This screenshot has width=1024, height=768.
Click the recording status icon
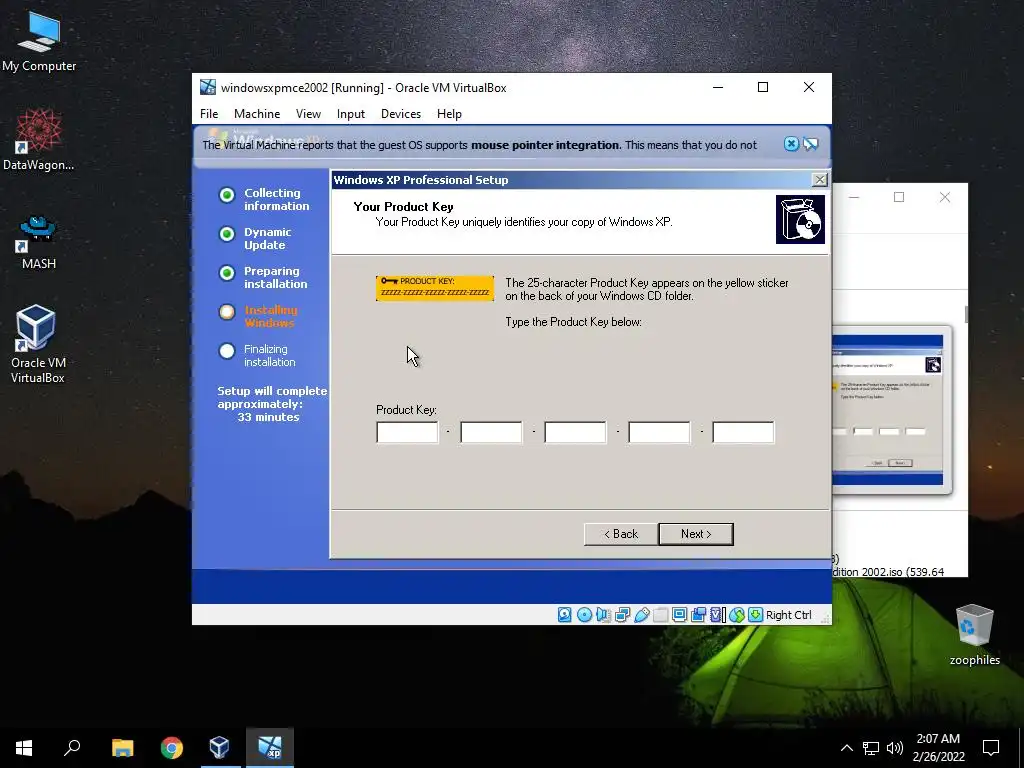pyautogui.click(x=698, y=615)
